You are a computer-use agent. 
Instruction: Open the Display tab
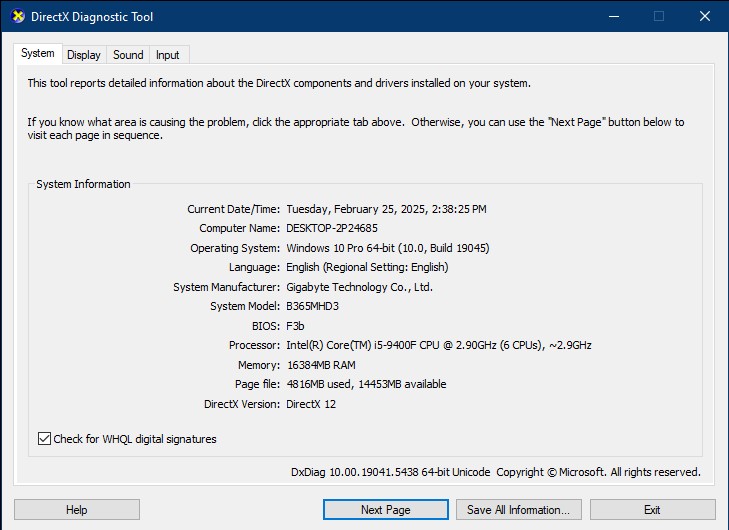[x=84, y=55]
